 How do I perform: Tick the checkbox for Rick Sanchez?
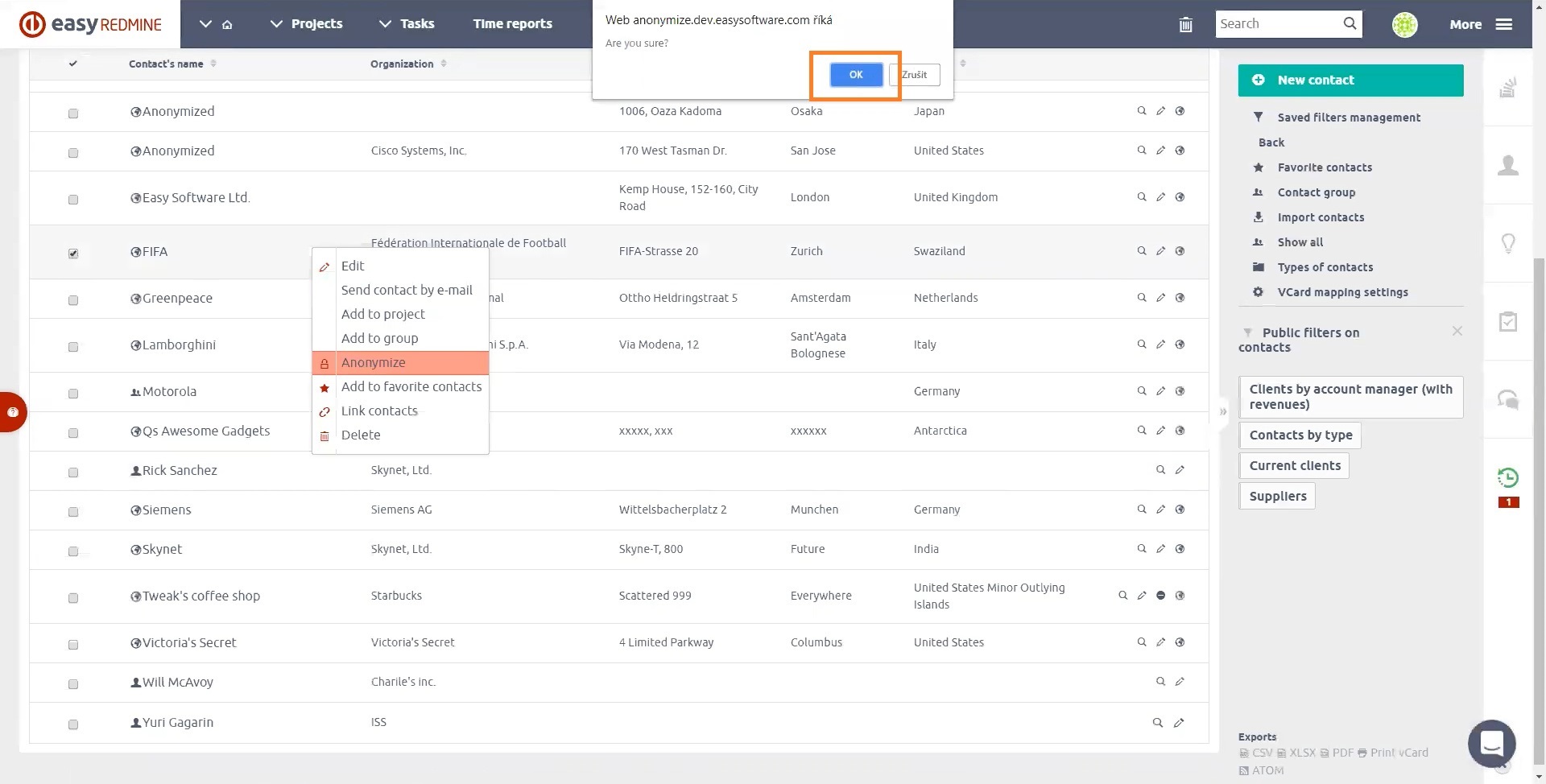click(x=73, y=472)
